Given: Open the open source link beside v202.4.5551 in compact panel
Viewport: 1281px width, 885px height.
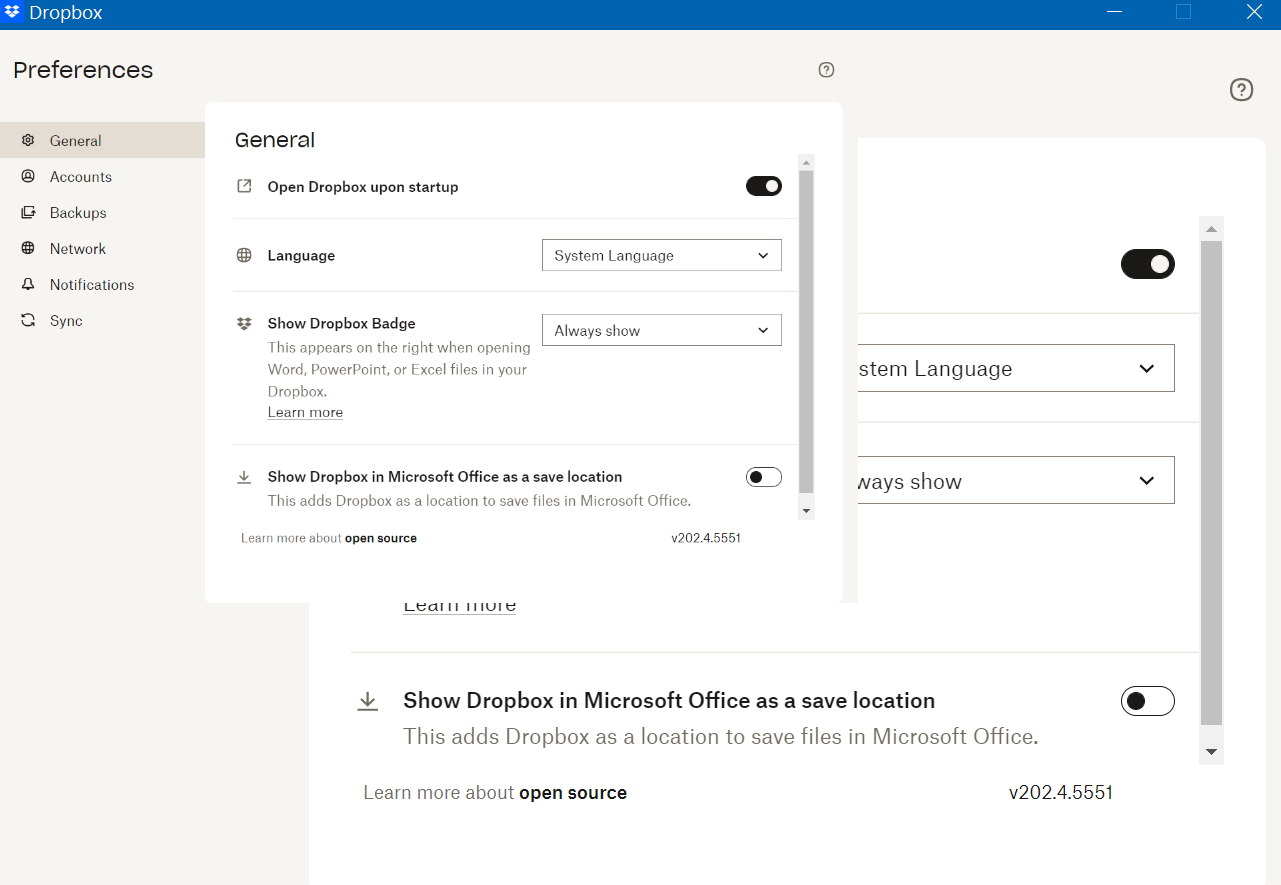Looking at the screenshot, I should 381,538.
